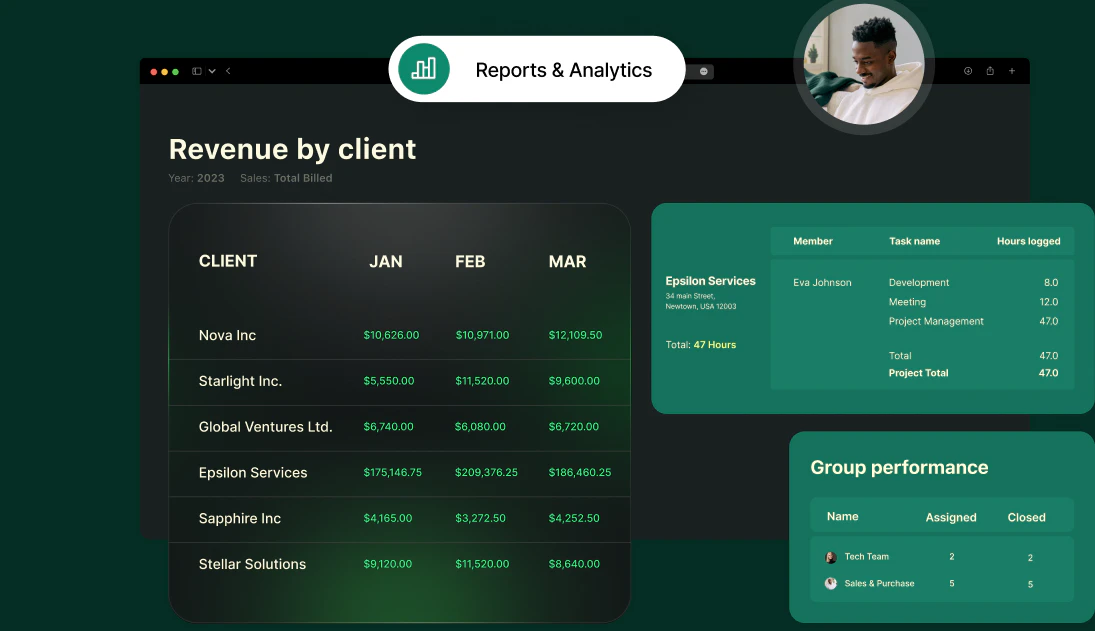1095x631 pixels.
Task: Click the Group performance heading
Action: point(899,467)
